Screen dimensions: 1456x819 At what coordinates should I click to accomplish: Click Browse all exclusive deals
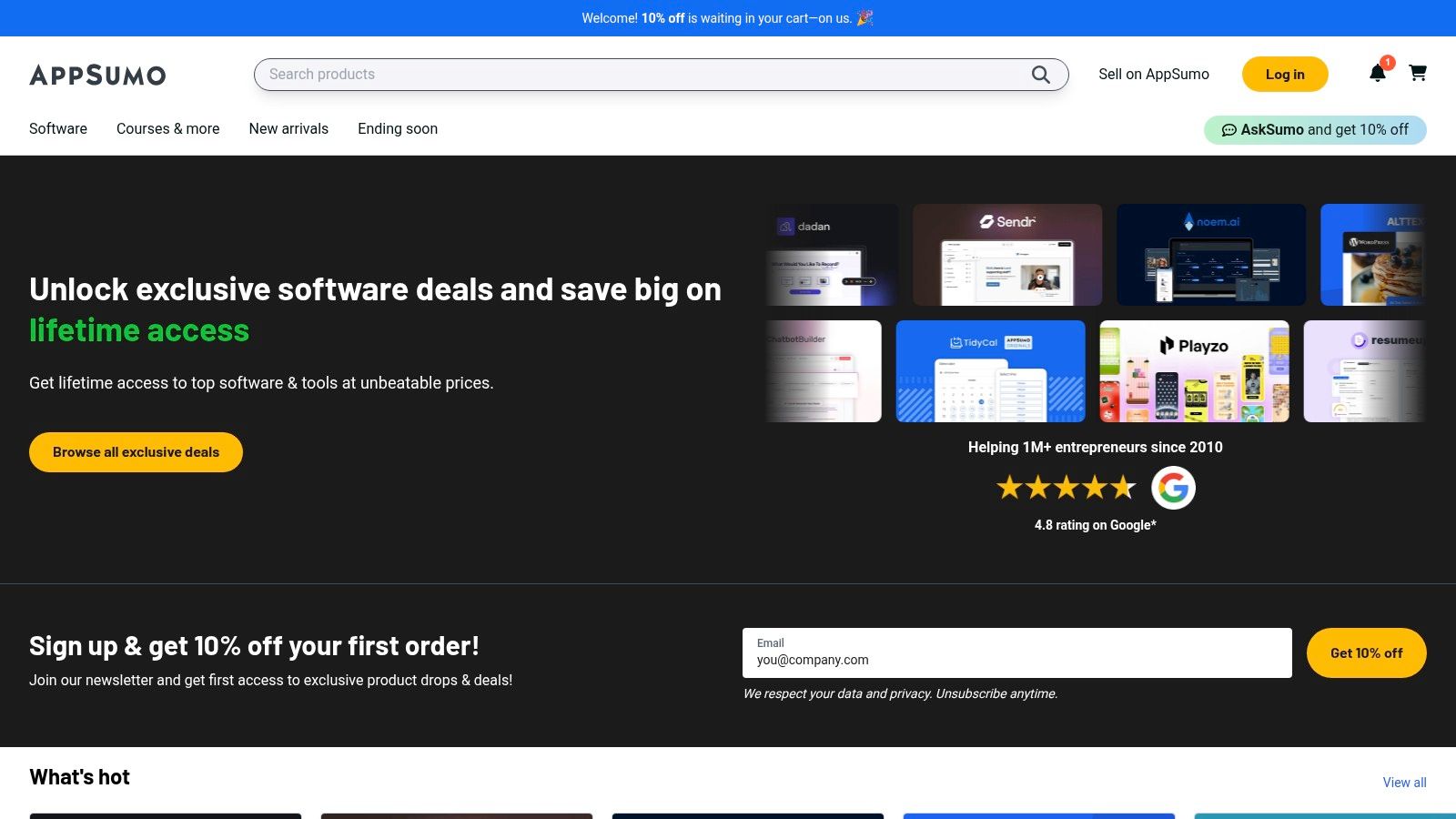tap(136, 452)
